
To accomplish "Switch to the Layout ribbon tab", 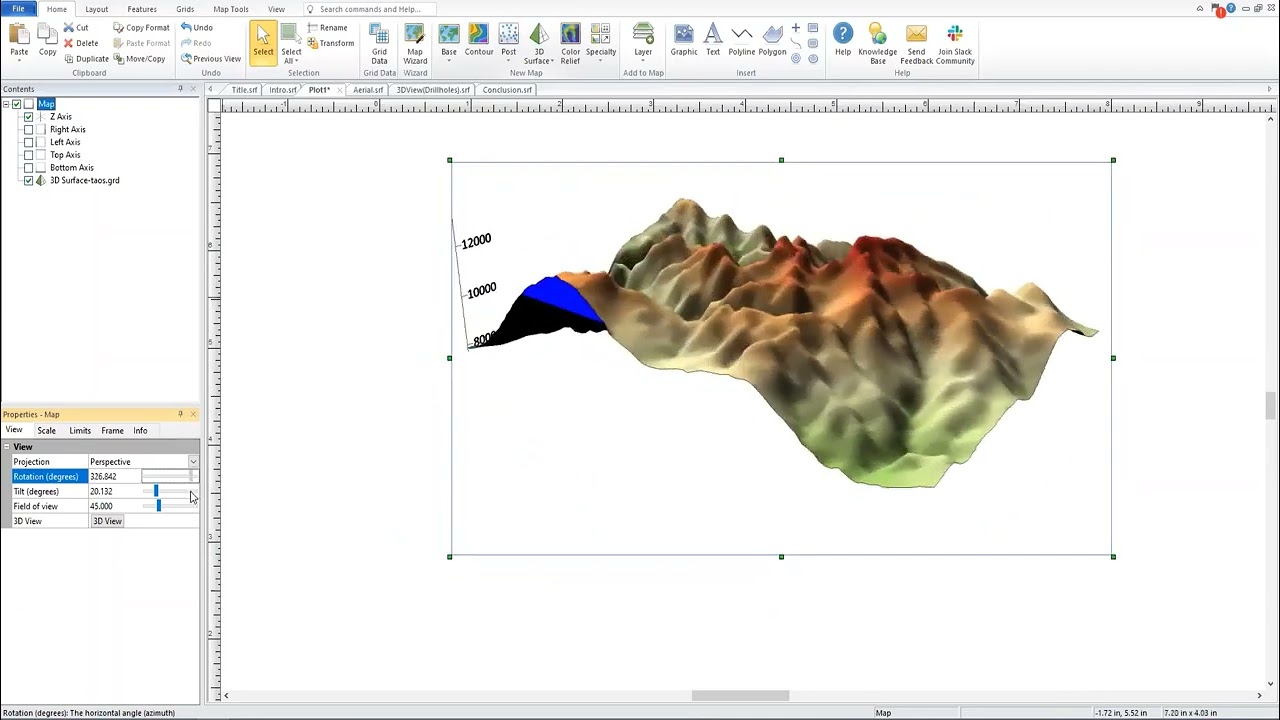I will coord(97,9).
